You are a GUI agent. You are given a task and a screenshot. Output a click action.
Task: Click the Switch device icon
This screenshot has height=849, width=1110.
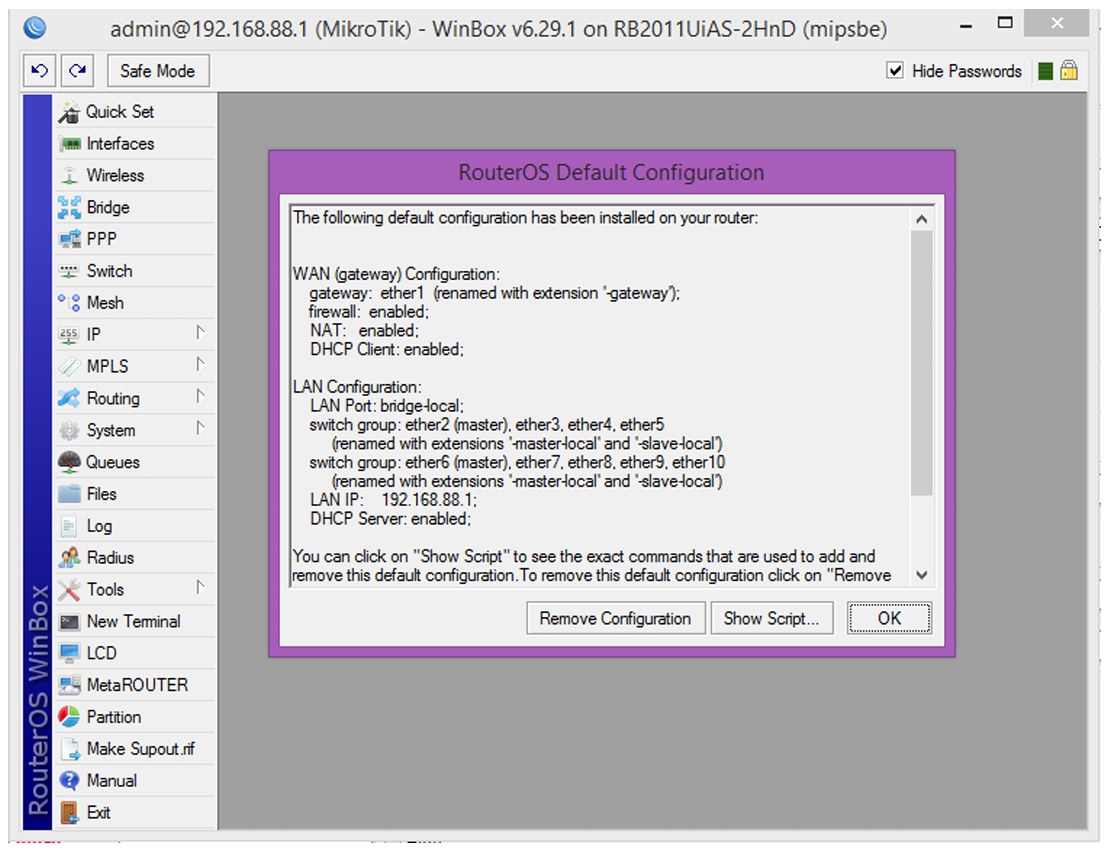tap(69, 271)
